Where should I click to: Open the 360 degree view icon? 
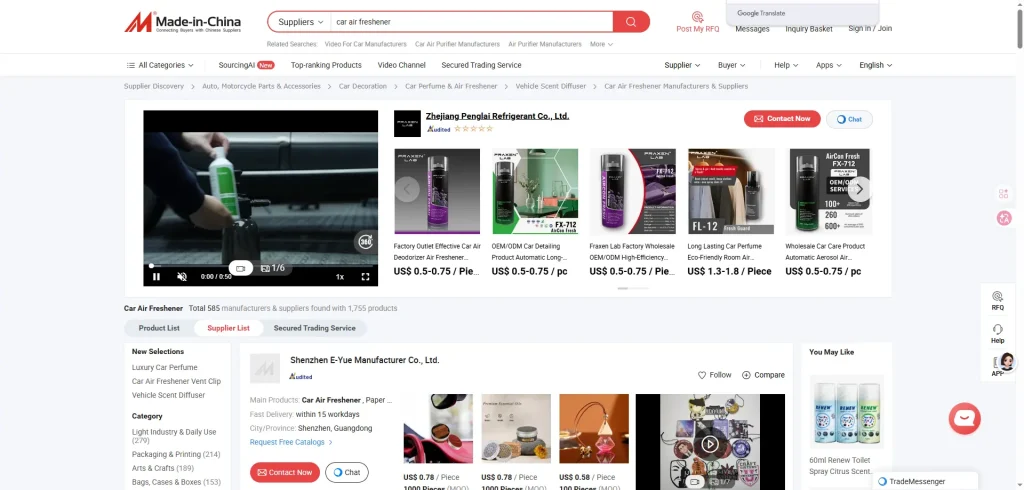[x=364, y=241]
